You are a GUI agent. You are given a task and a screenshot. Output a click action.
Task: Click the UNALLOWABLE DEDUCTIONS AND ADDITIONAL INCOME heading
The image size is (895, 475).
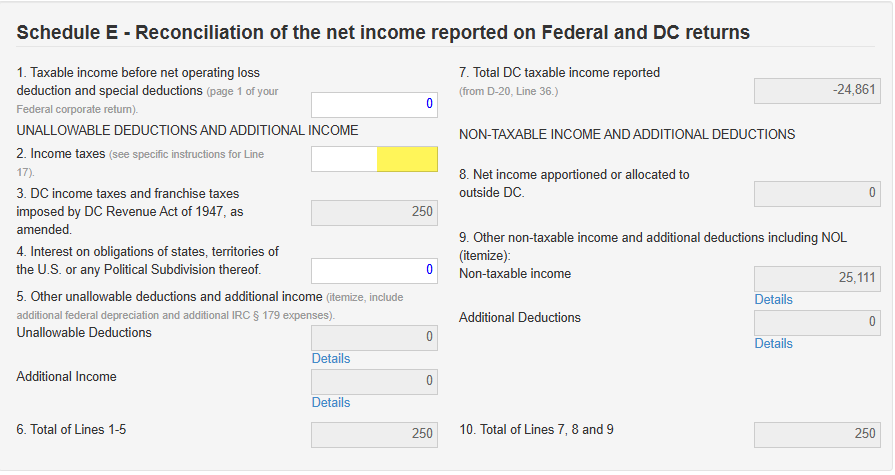tap(187, 131)
